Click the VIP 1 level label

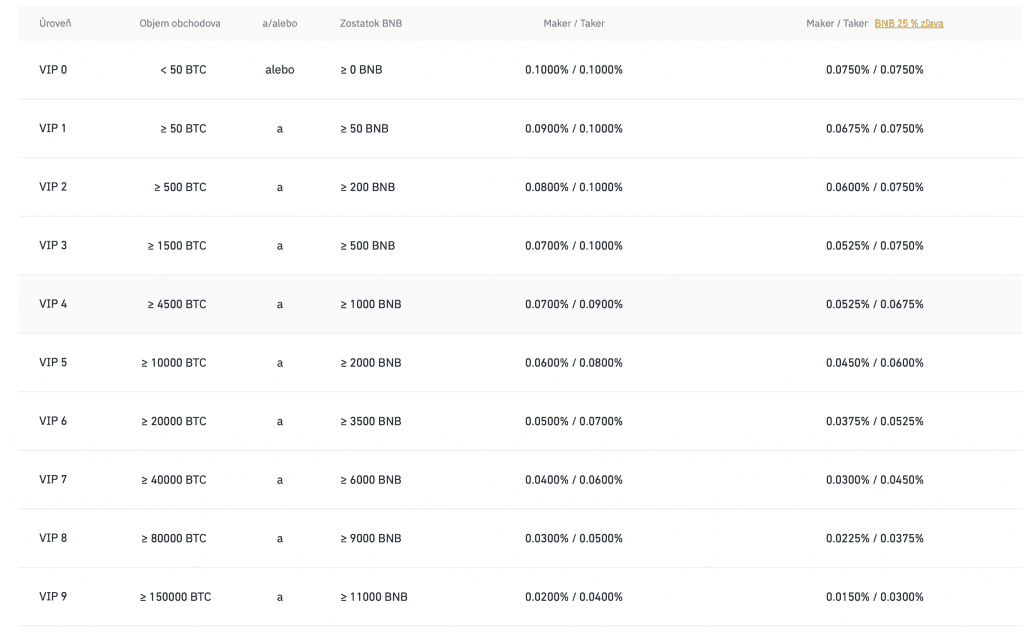point(53,128)
